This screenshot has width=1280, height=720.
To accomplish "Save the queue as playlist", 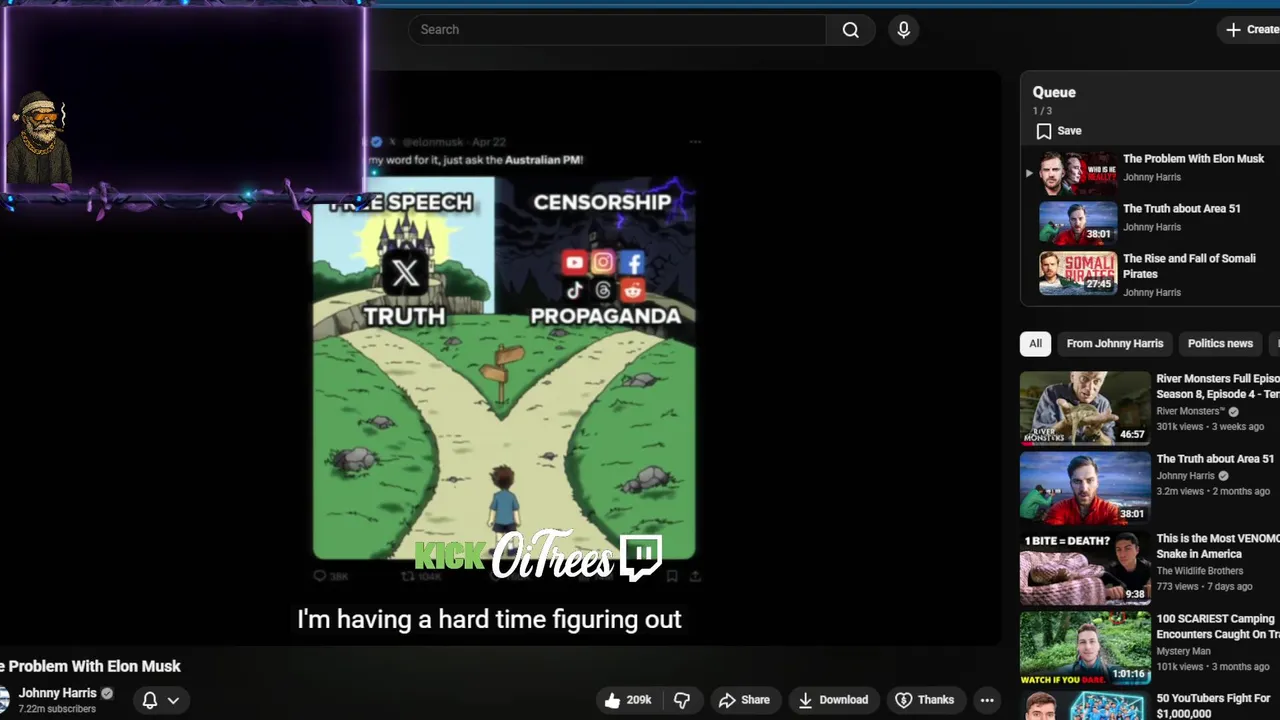I will (x=1059, y=131).
